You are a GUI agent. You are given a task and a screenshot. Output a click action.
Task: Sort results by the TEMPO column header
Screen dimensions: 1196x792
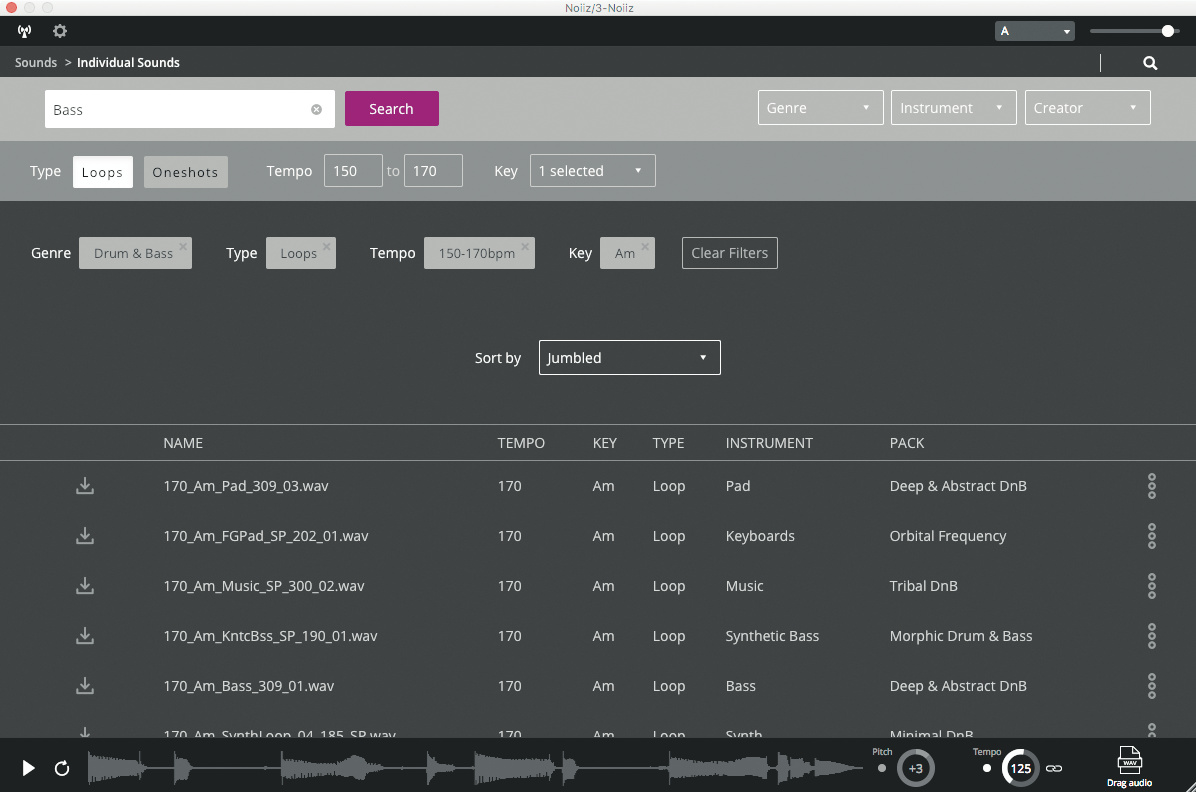click(x=521, y=443)
